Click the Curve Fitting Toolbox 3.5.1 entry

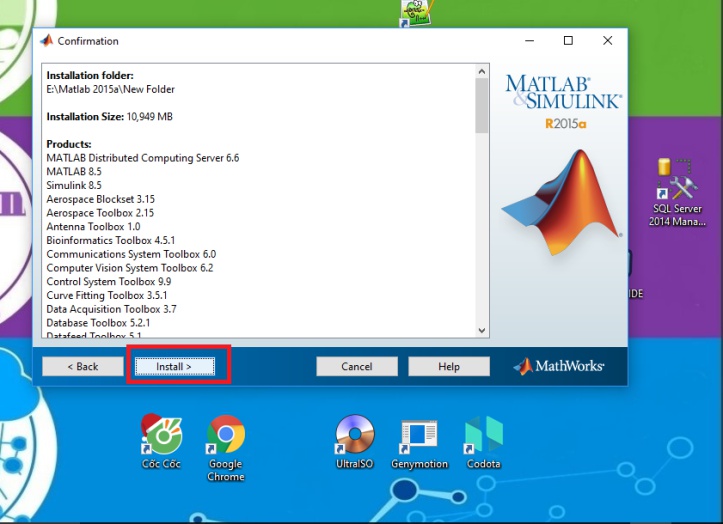(107, 295)
